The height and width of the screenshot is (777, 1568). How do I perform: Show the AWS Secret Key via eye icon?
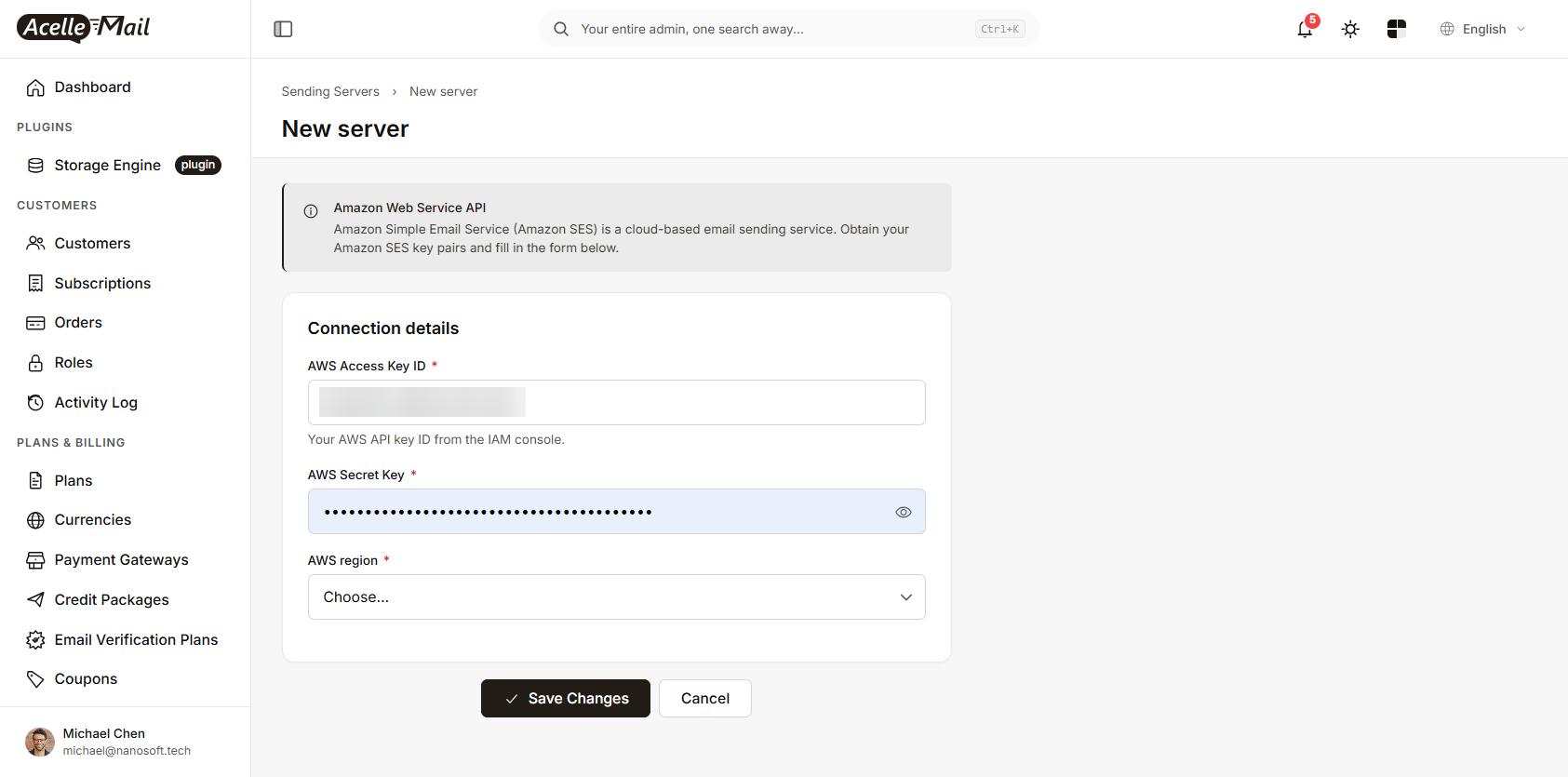coord(903,512)
